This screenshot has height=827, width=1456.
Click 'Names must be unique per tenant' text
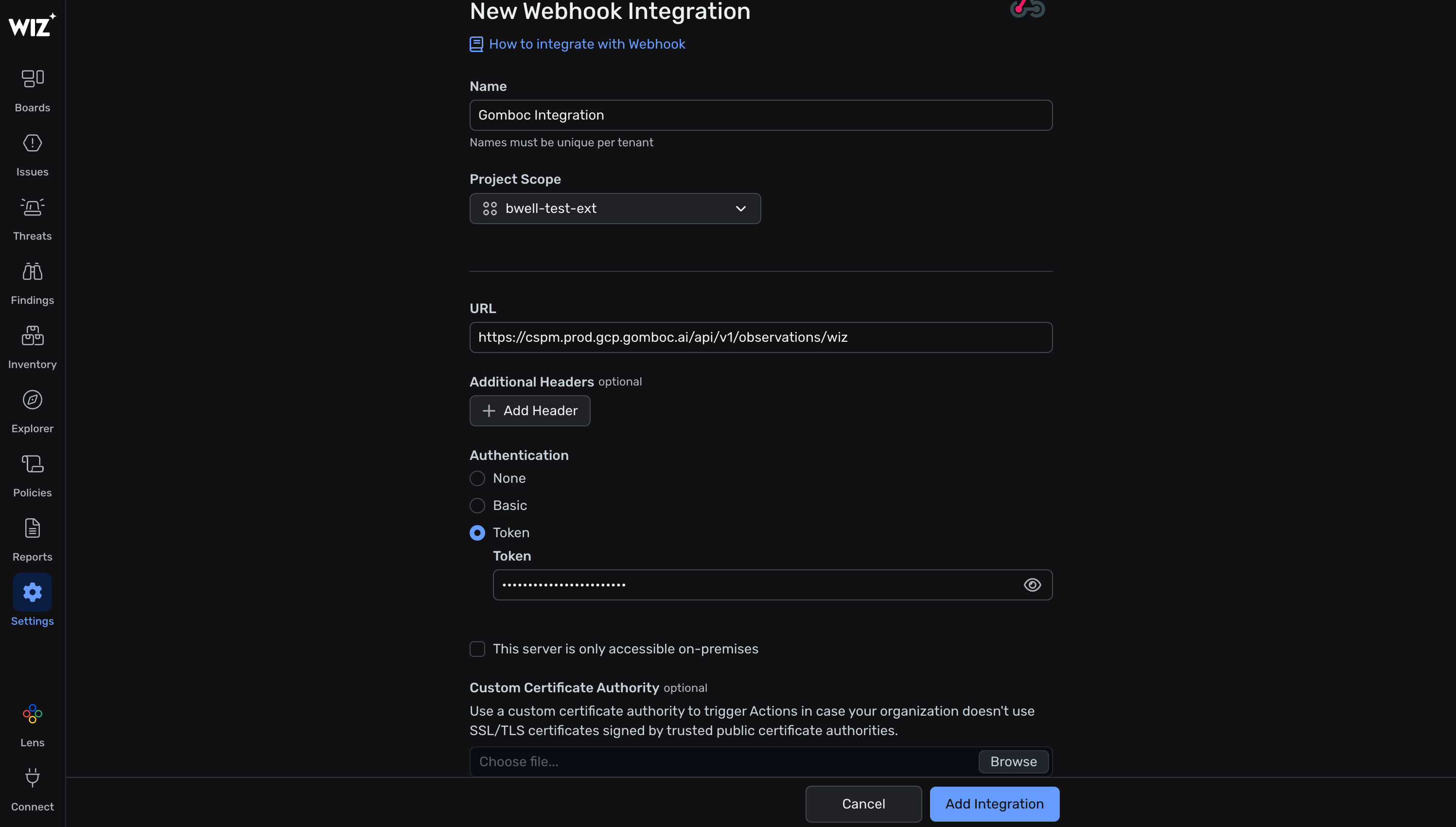click(561, 142)
